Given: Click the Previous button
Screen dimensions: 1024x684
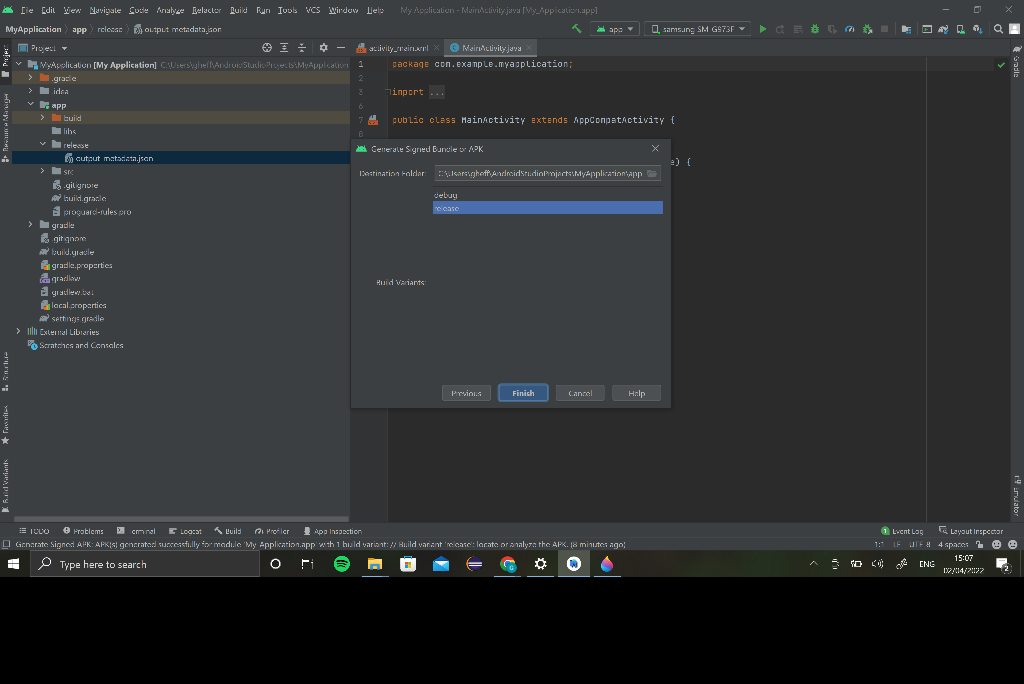Looking at the screenshot, I should [x=466, y=393].
